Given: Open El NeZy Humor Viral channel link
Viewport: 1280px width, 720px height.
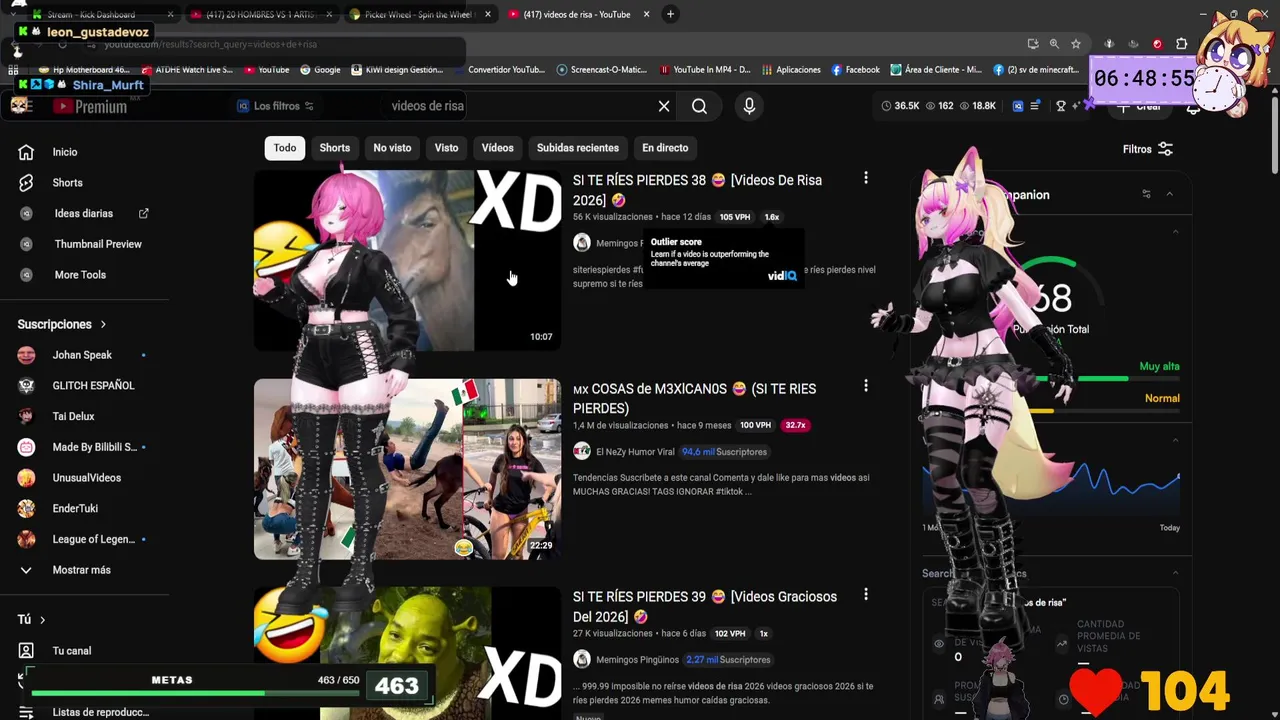Looking at the screenshot, I should tap(634, 452).
